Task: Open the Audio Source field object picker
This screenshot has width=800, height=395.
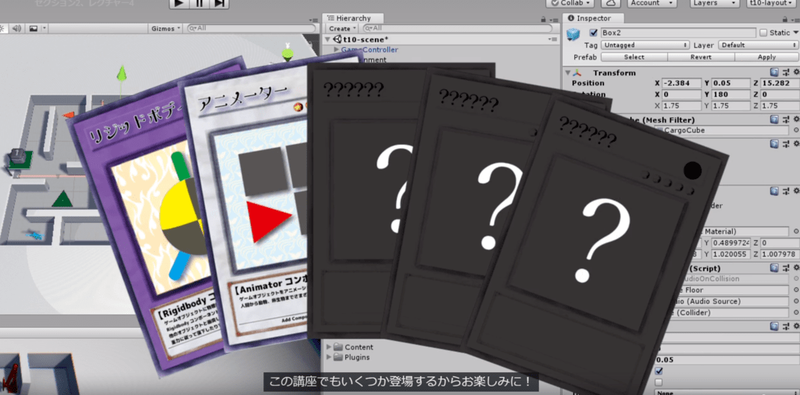Action: 796,302
